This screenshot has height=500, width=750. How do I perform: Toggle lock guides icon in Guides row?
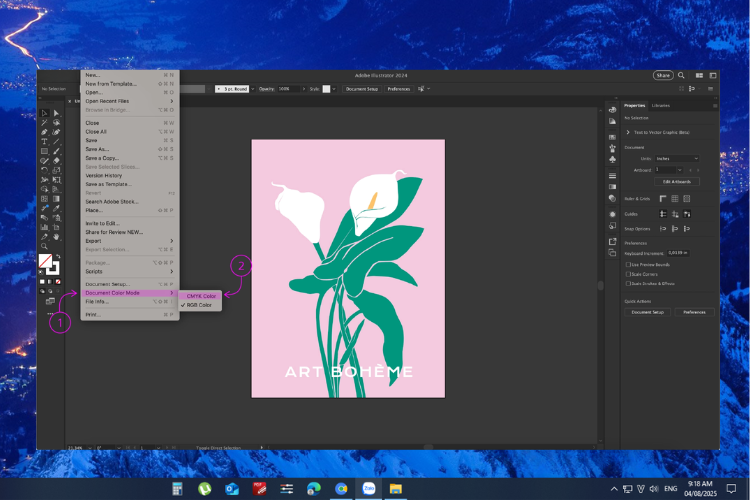pos(675,214)
